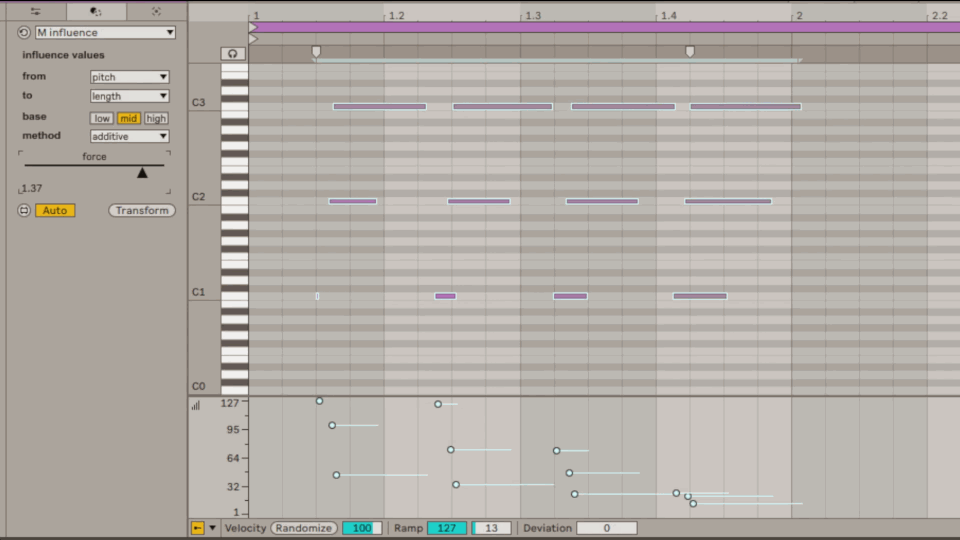This screenshot has height=540, width=960.
Task: Expand the additive method dropdown
Action: (129, 136)
